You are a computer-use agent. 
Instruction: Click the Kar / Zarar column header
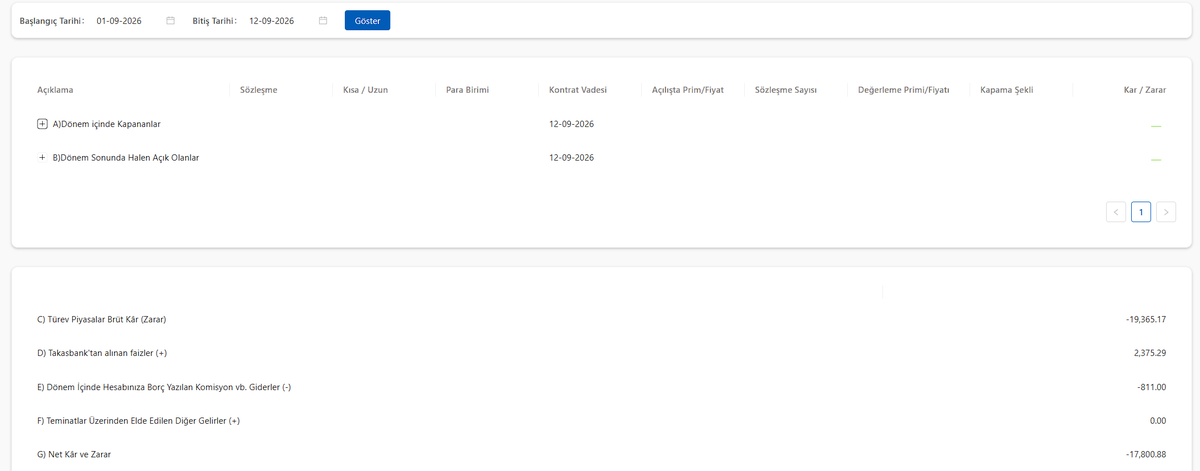1145,90
